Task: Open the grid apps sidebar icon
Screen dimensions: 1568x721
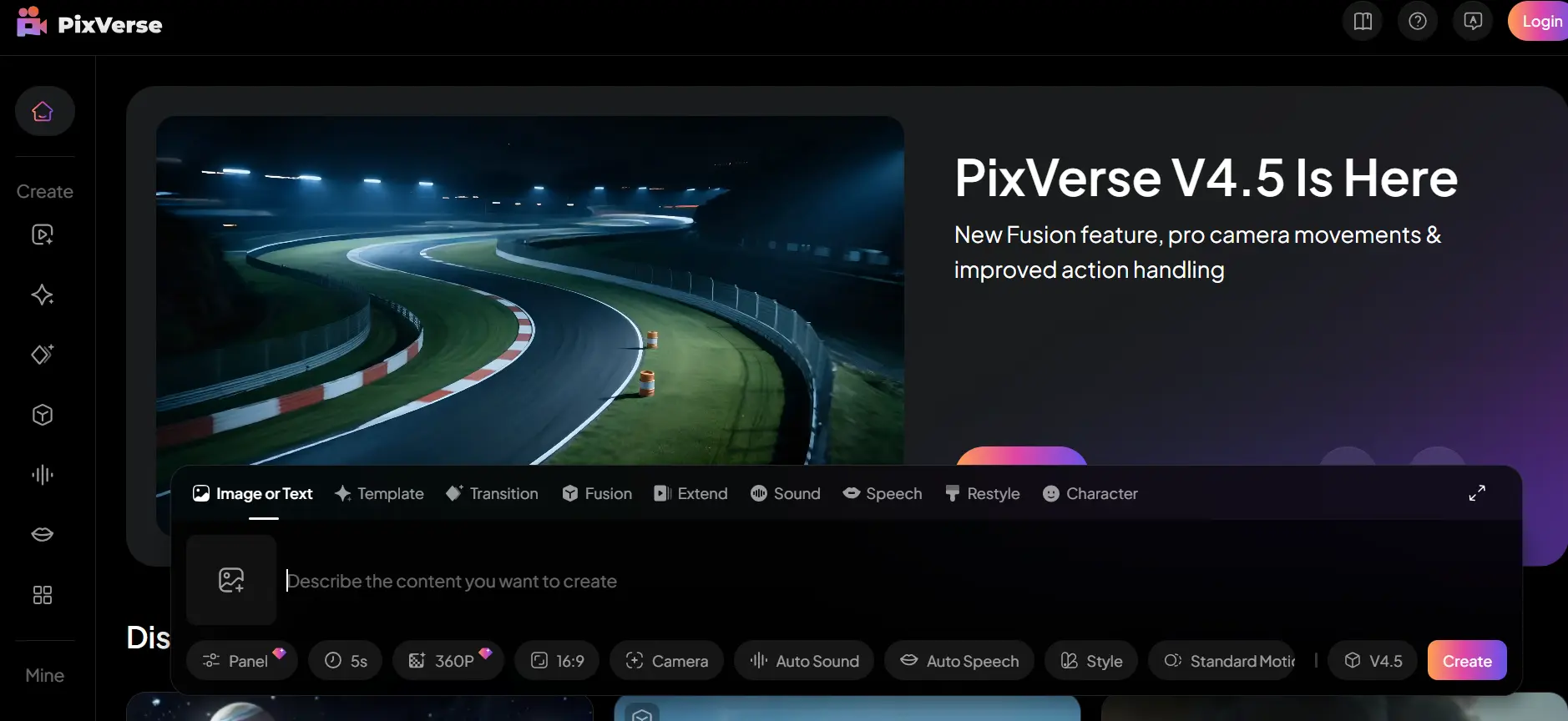Action: coord(43,595)
